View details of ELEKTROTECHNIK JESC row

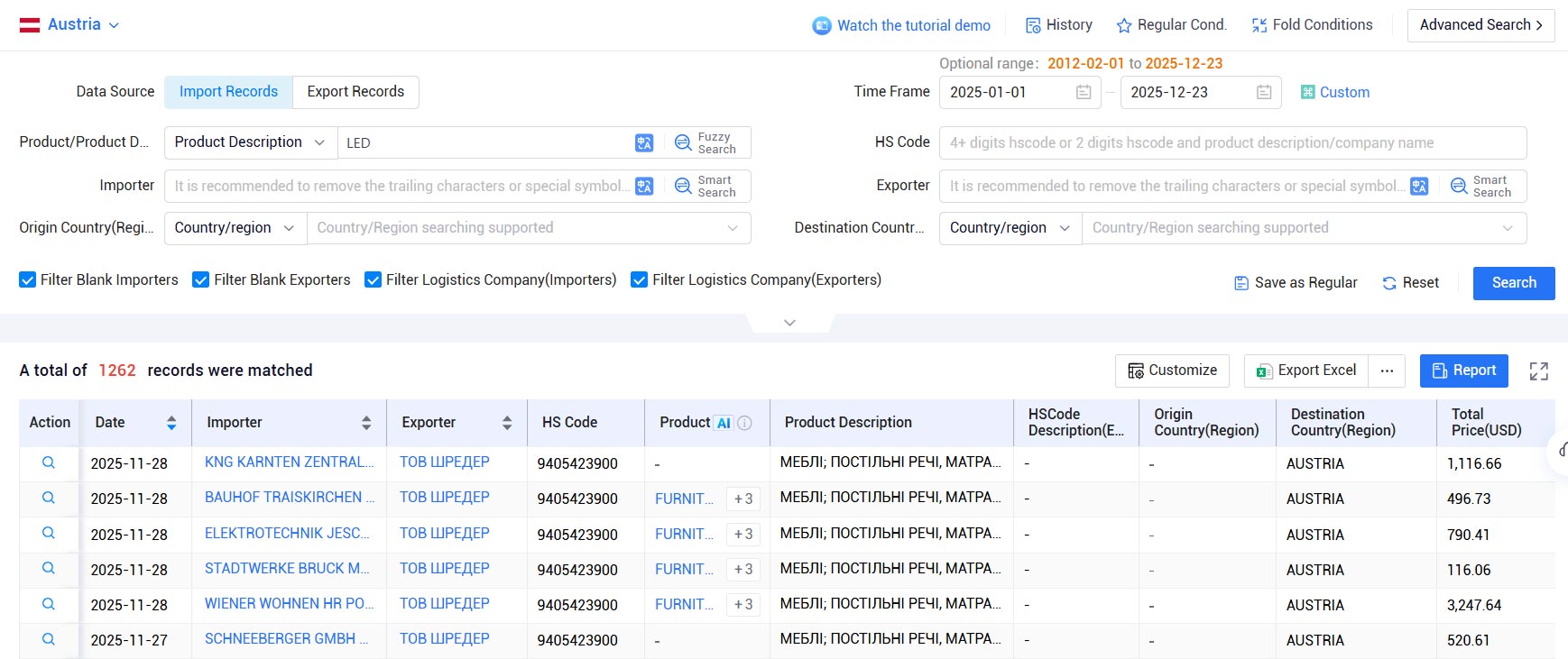click(x=49, y=534)
